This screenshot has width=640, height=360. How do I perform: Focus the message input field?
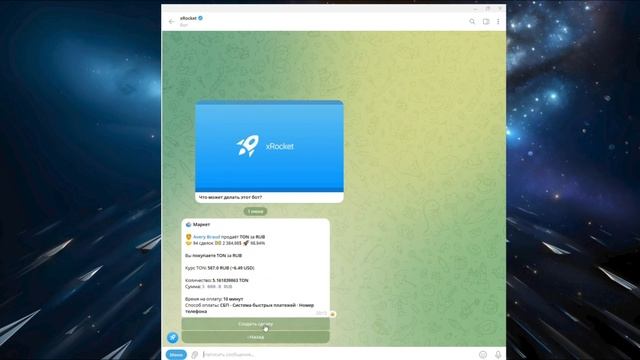(339, 355)
